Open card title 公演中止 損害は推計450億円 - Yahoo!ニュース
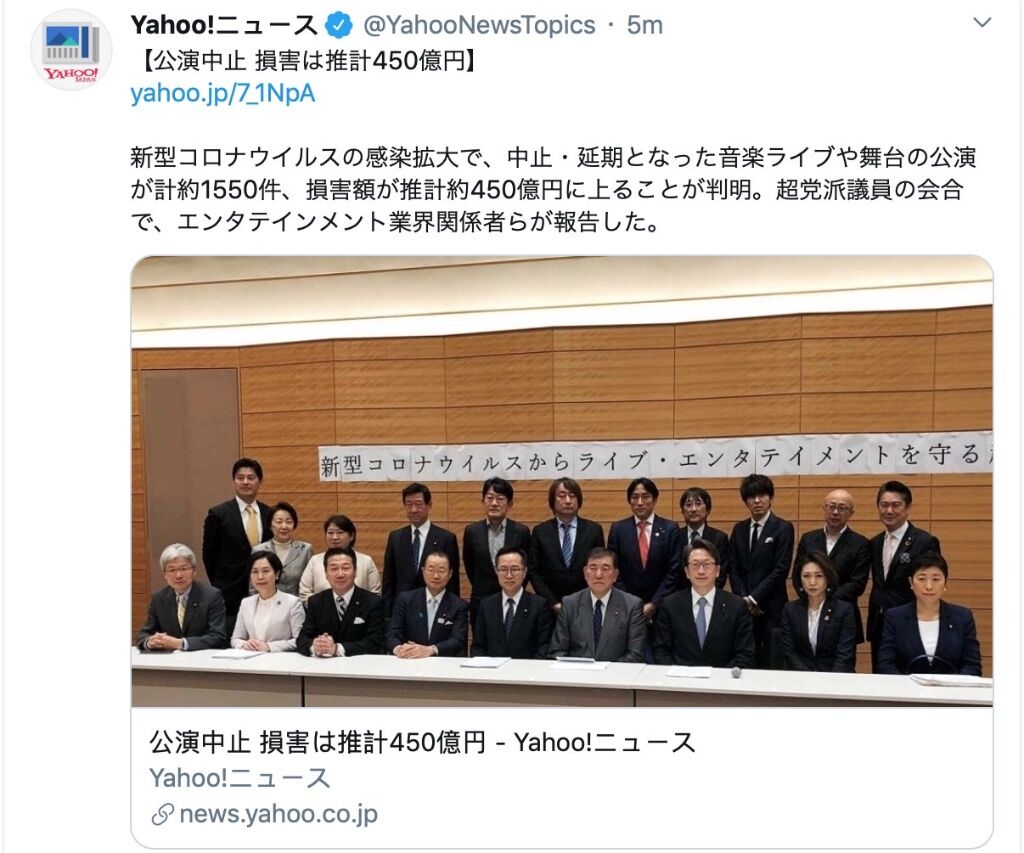Viewport: 1024px width, 853px height. pyautogui.click(x=422, y=743)
